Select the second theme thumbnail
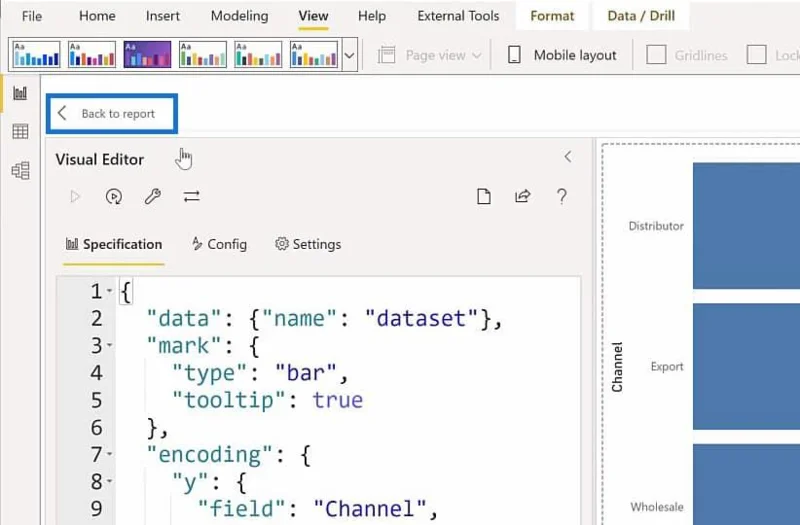 pyautogui.click(x=92, y=55)
